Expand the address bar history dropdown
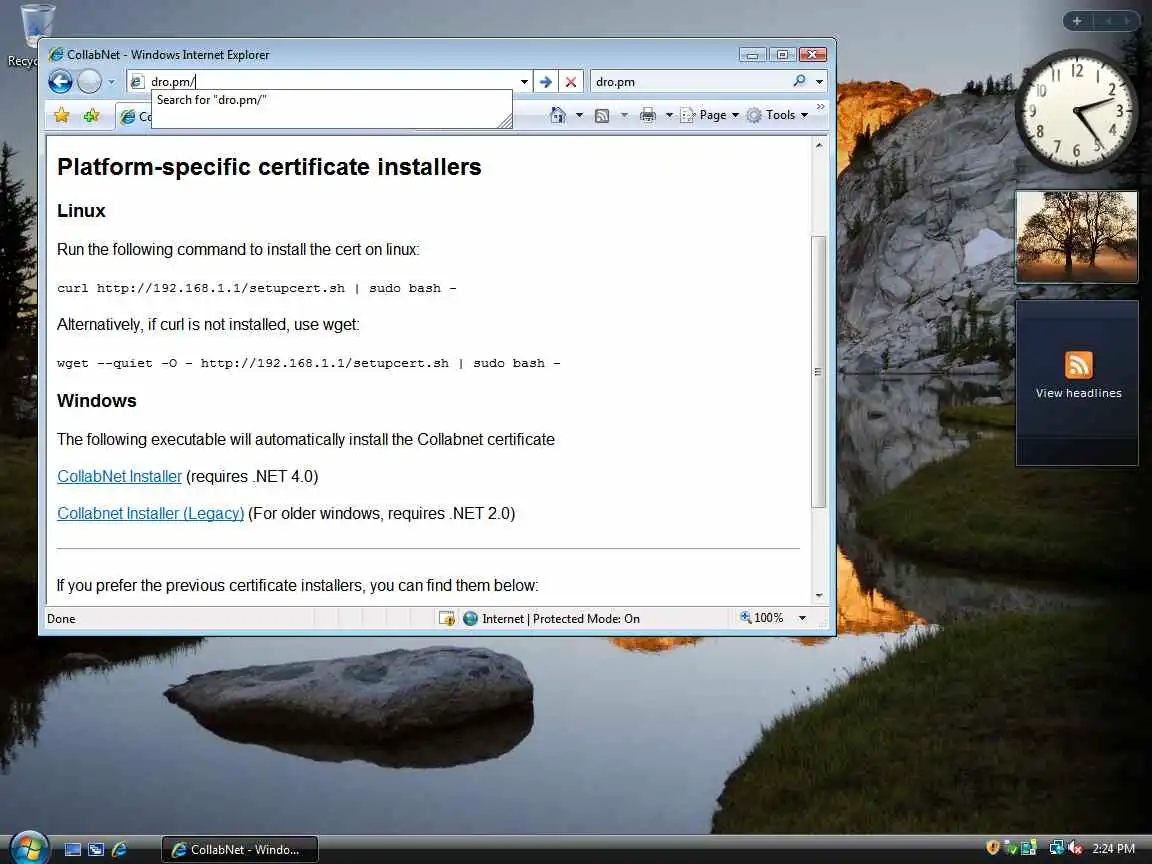 524,82
